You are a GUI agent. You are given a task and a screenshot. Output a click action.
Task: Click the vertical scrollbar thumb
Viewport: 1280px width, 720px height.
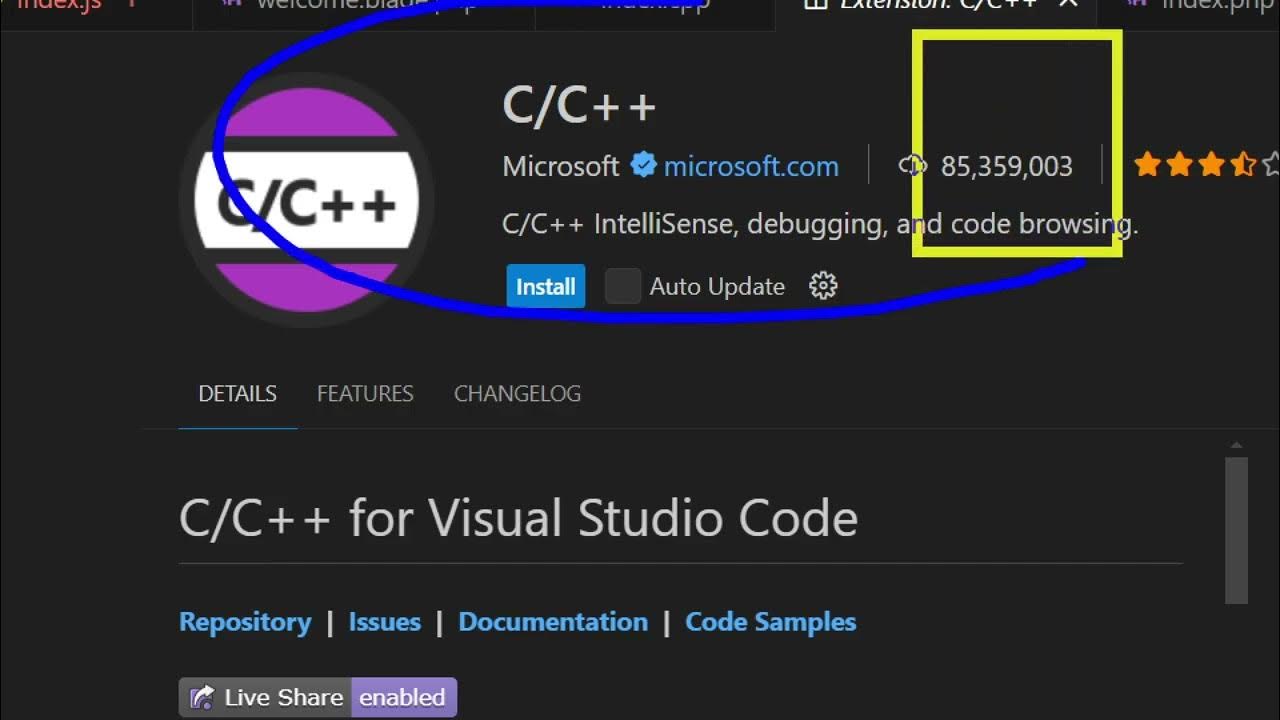[1236, 530]
